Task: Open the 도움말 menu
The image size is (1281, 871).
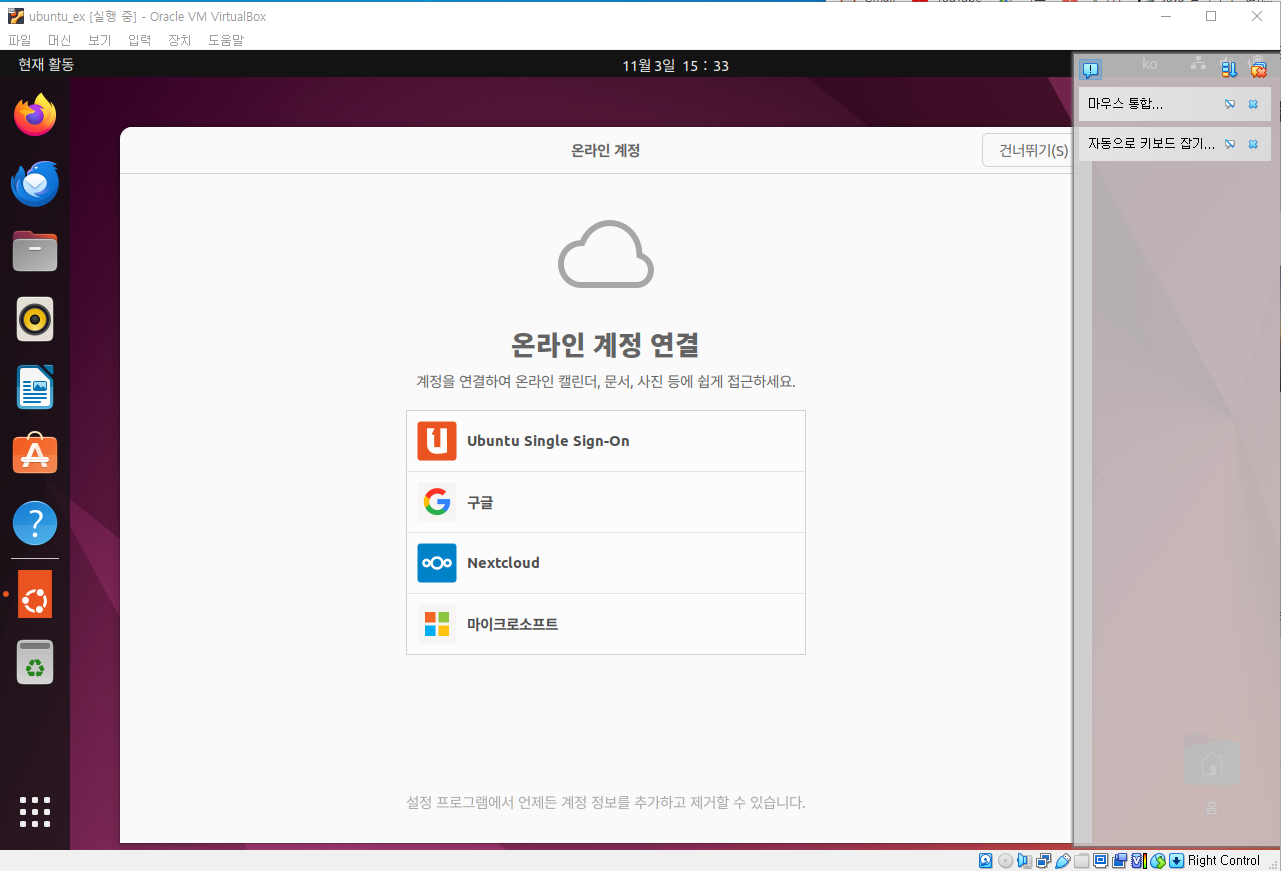Action: (x=226, y=40)
